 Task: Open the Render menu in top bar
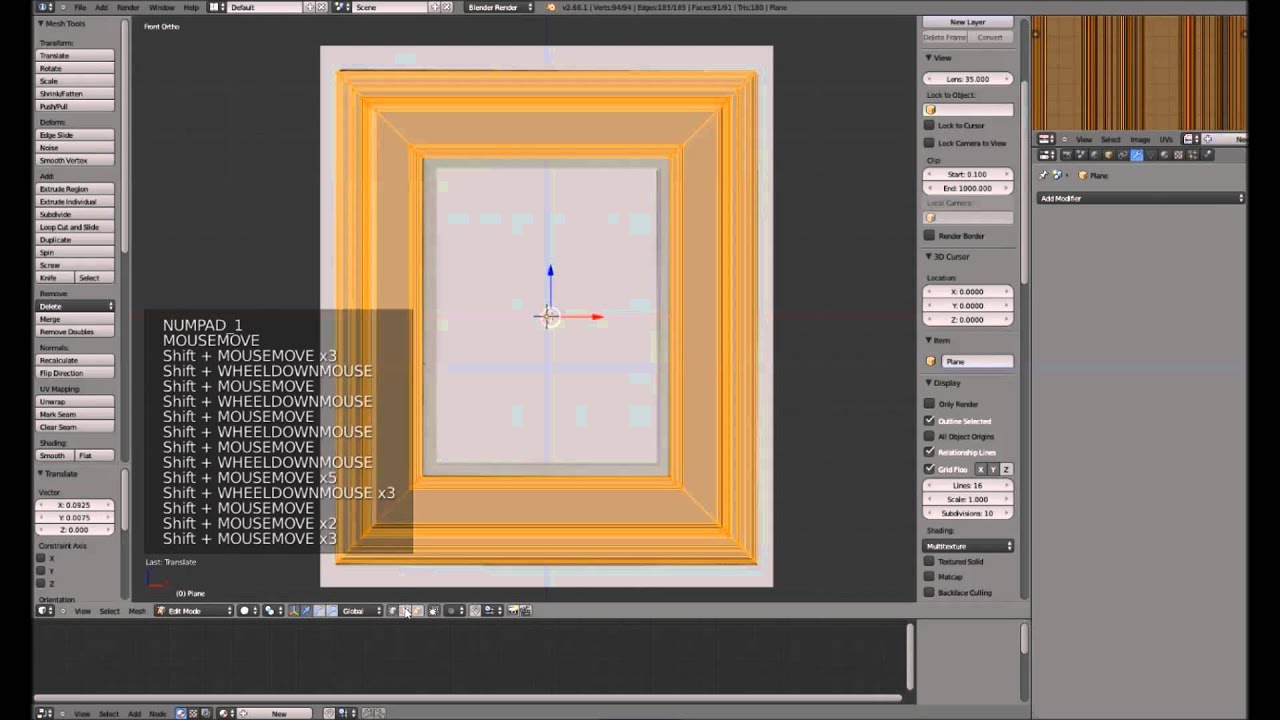(128, 7)
